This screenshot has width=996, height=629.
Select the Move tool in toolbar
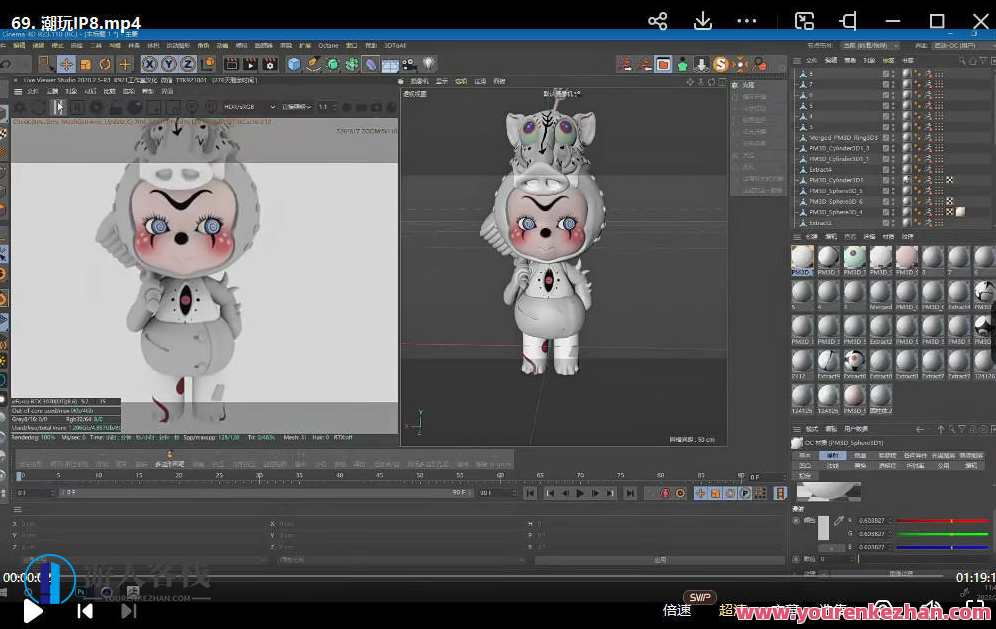pyautogui.click(x=66, y=64)
